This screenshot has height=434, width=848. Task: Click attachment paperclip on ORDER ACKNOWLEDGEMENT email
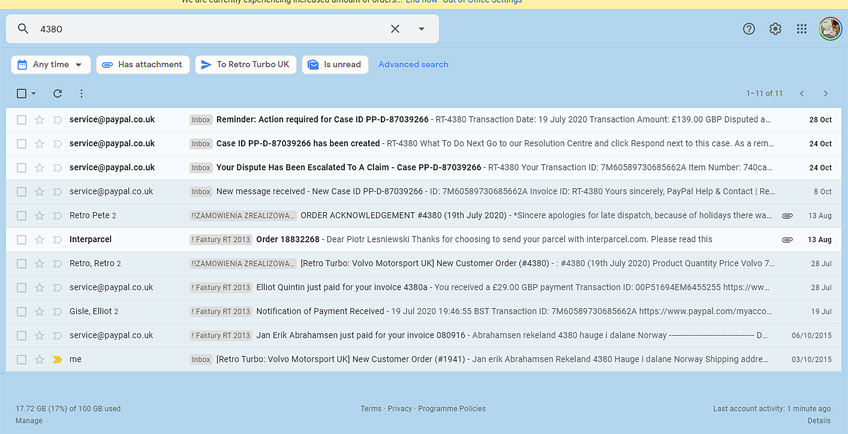point(787,216)
